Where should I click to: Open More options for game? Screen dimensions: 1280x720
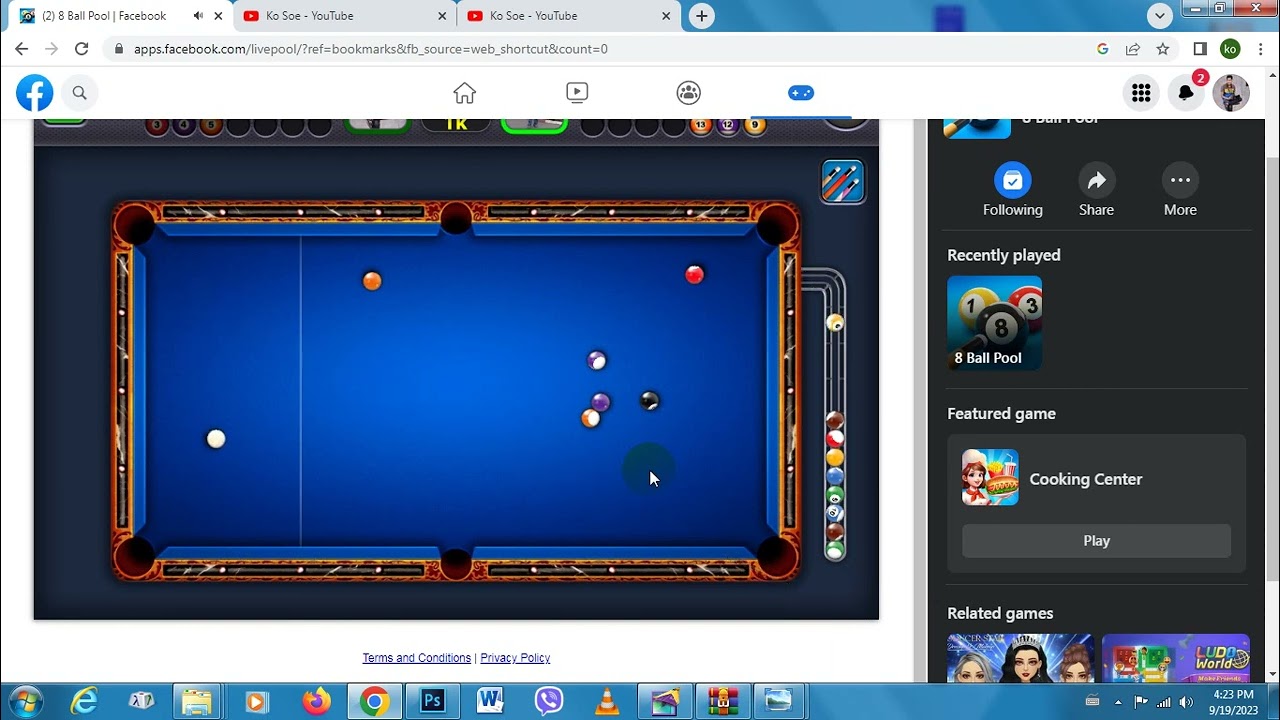click(1180, 190)
